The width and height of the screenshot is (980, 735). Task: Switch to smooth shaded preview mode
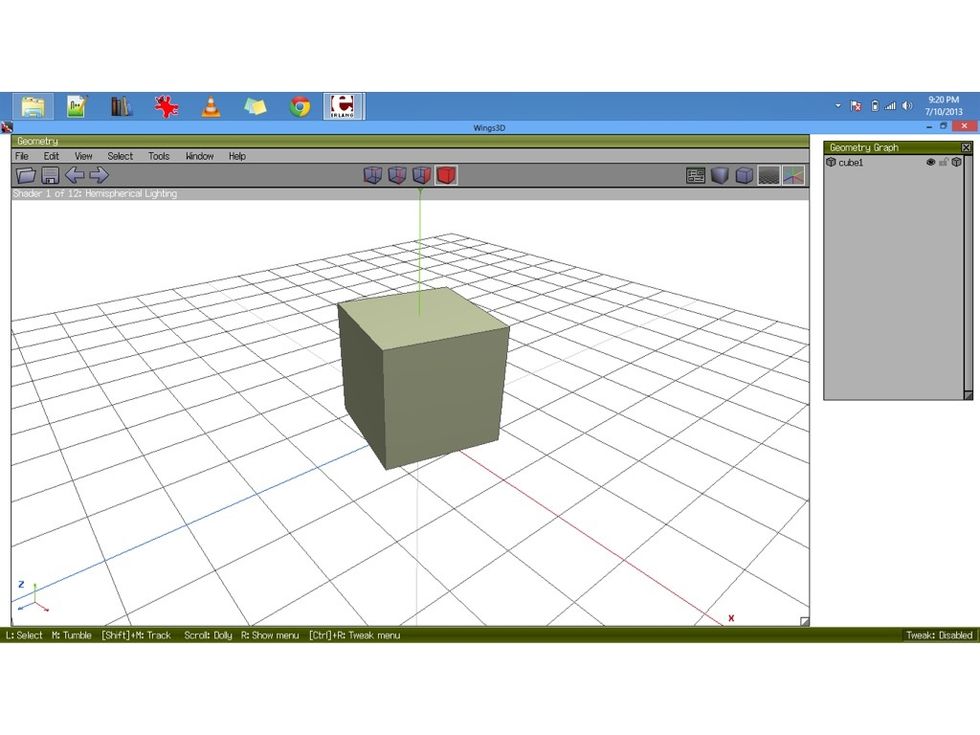[721, 175]
